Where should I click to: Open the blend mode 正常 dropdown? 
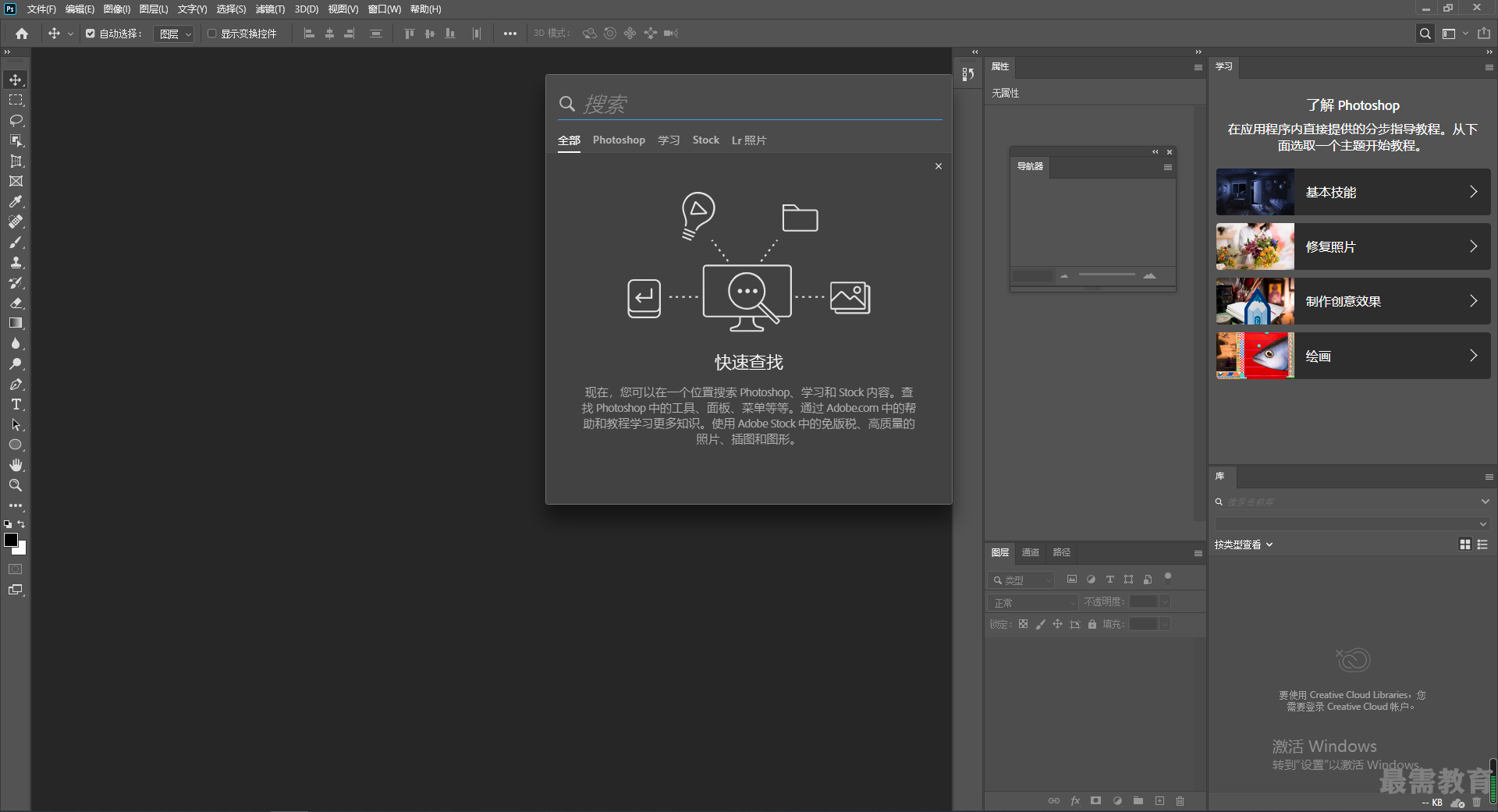click(1033, 603)
